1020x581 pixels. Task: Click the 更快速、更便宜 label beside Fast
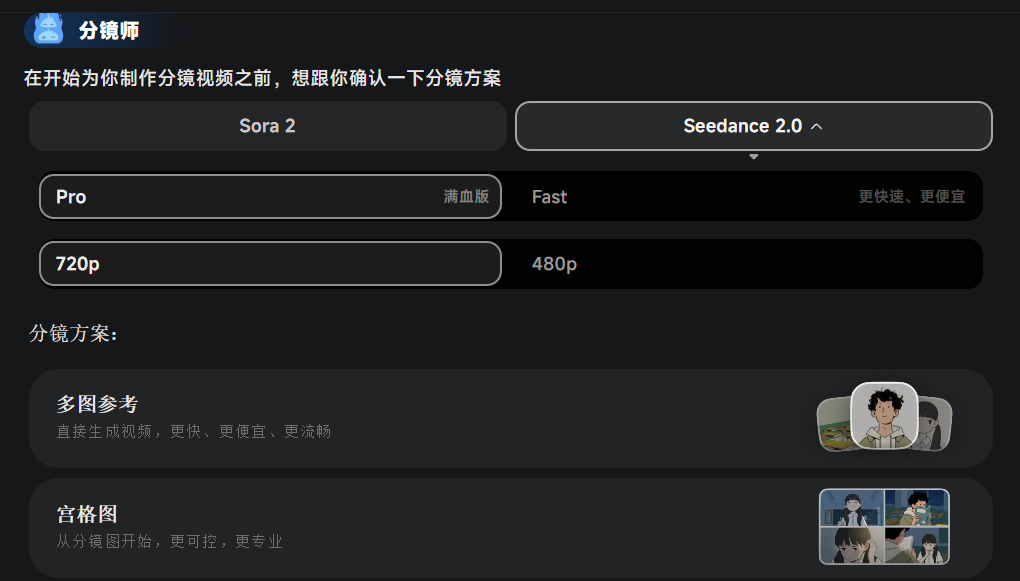click(911, 196)
